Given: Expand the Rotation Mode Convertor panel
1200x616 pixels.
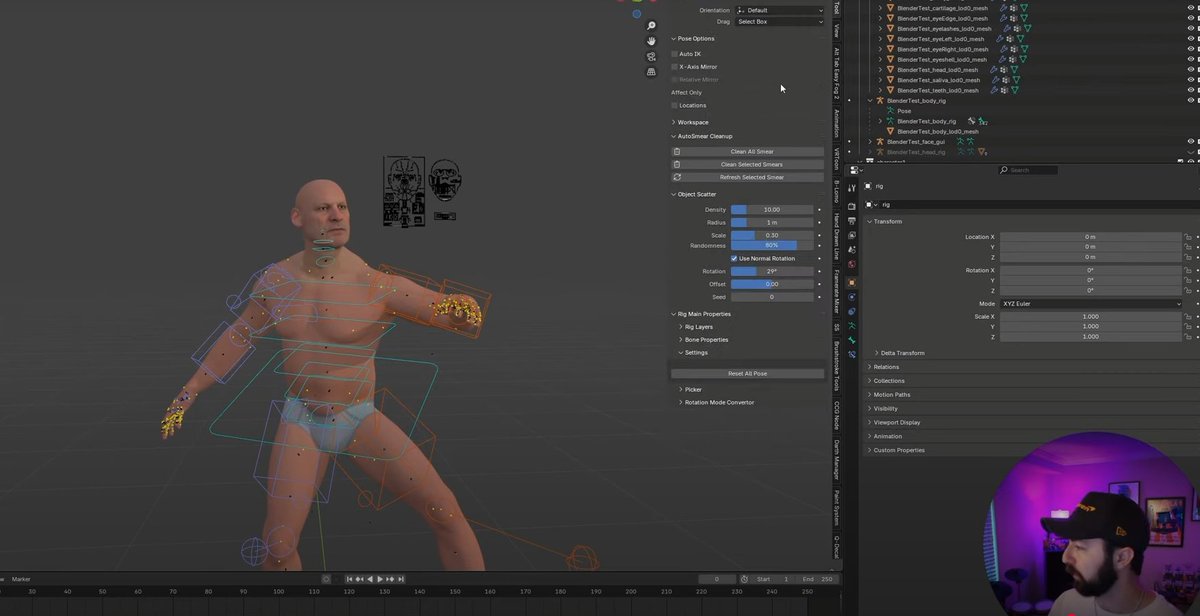Looking at the screenshot, I should [x=718, y=402].
